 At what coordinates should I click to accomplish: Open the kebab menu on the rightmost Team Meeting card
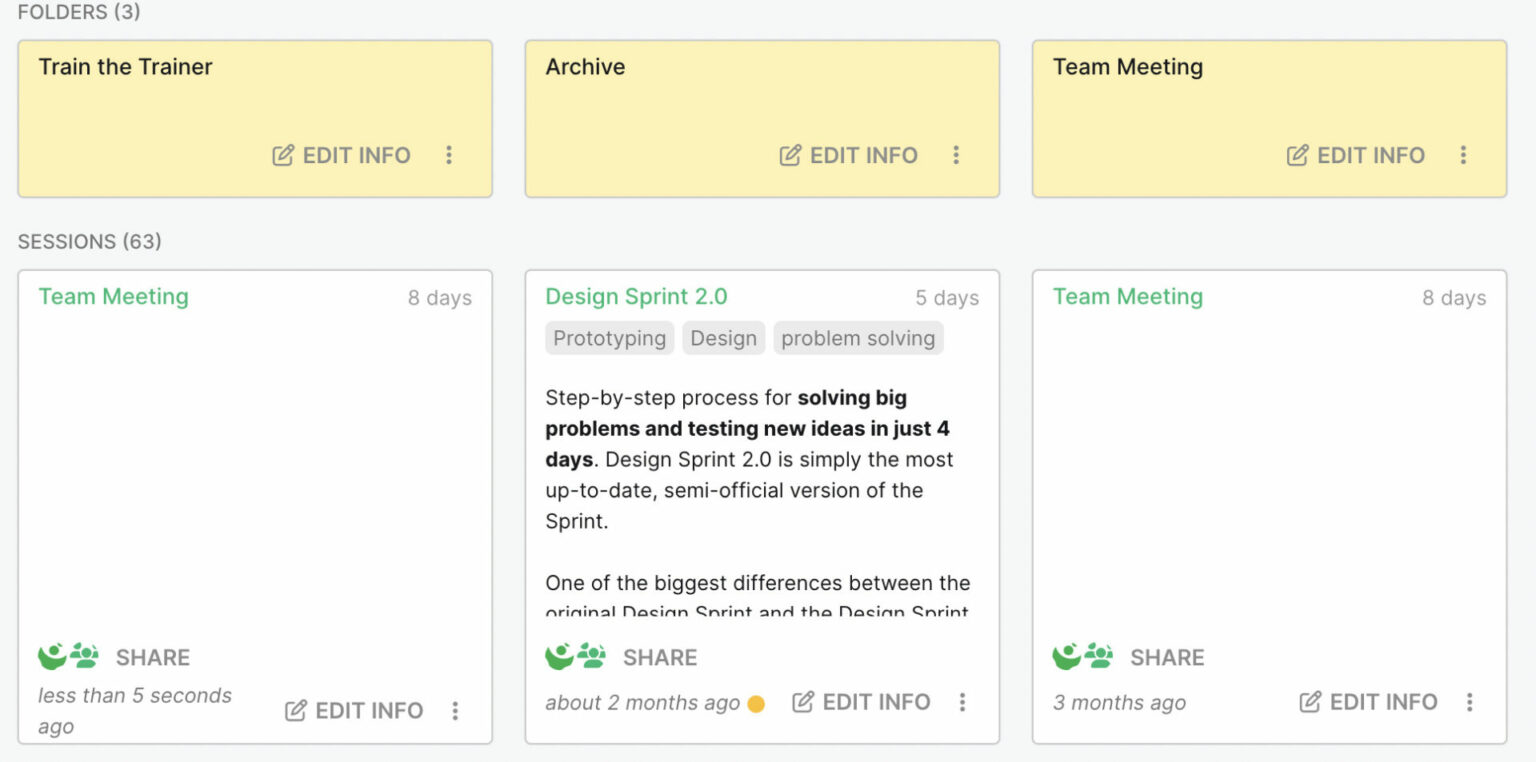point(1469,702)
